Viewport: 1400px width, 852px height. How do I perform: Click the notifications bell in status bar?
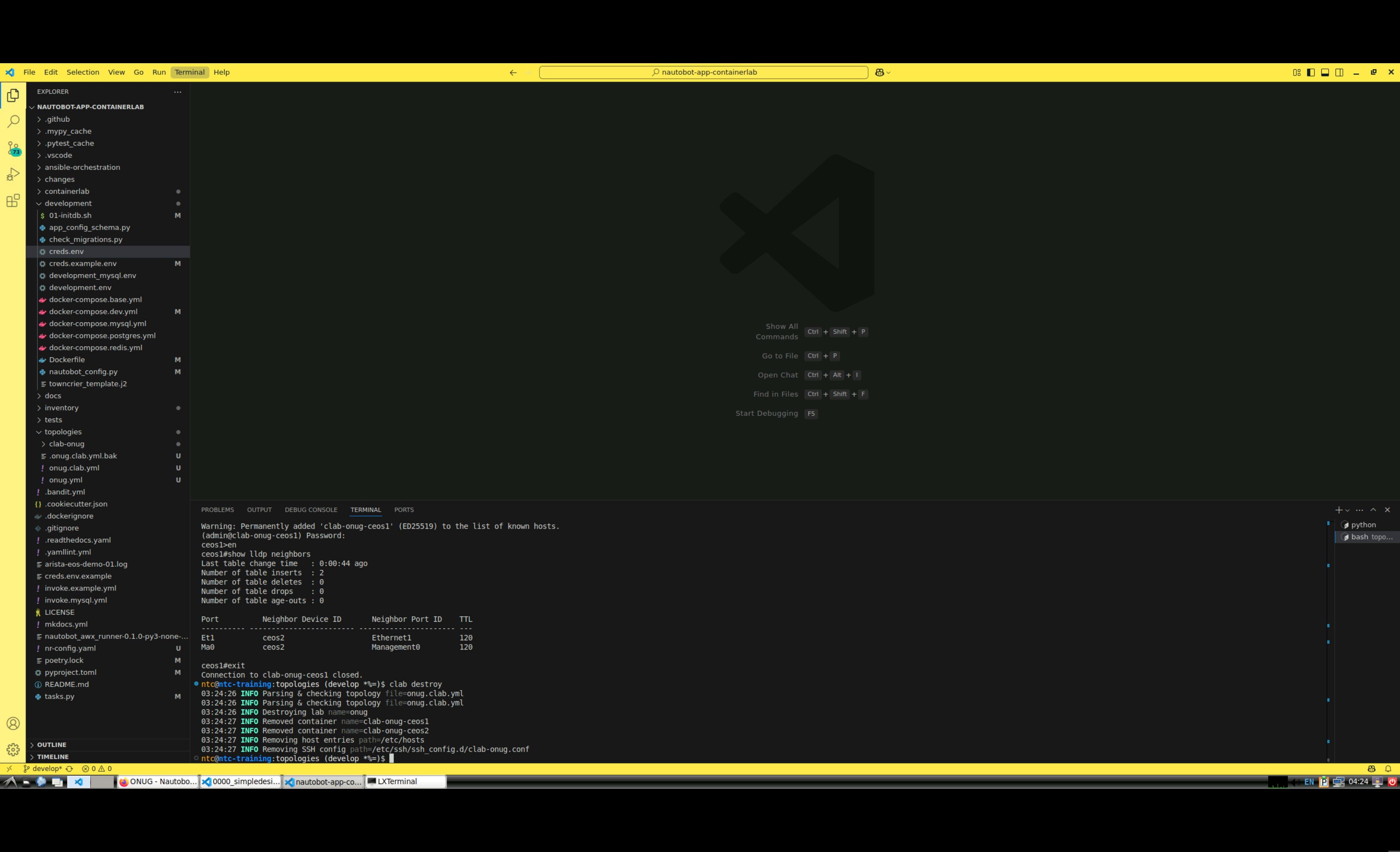1387,769
